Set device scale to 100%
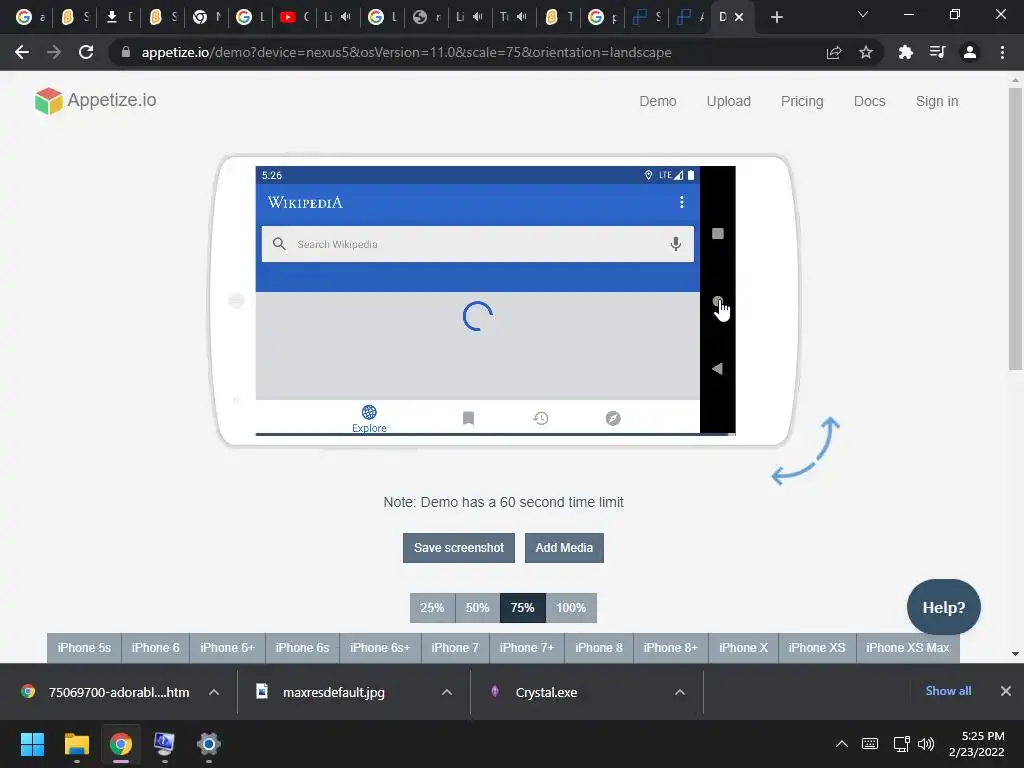1024x768 pixels. coord(571,608)
